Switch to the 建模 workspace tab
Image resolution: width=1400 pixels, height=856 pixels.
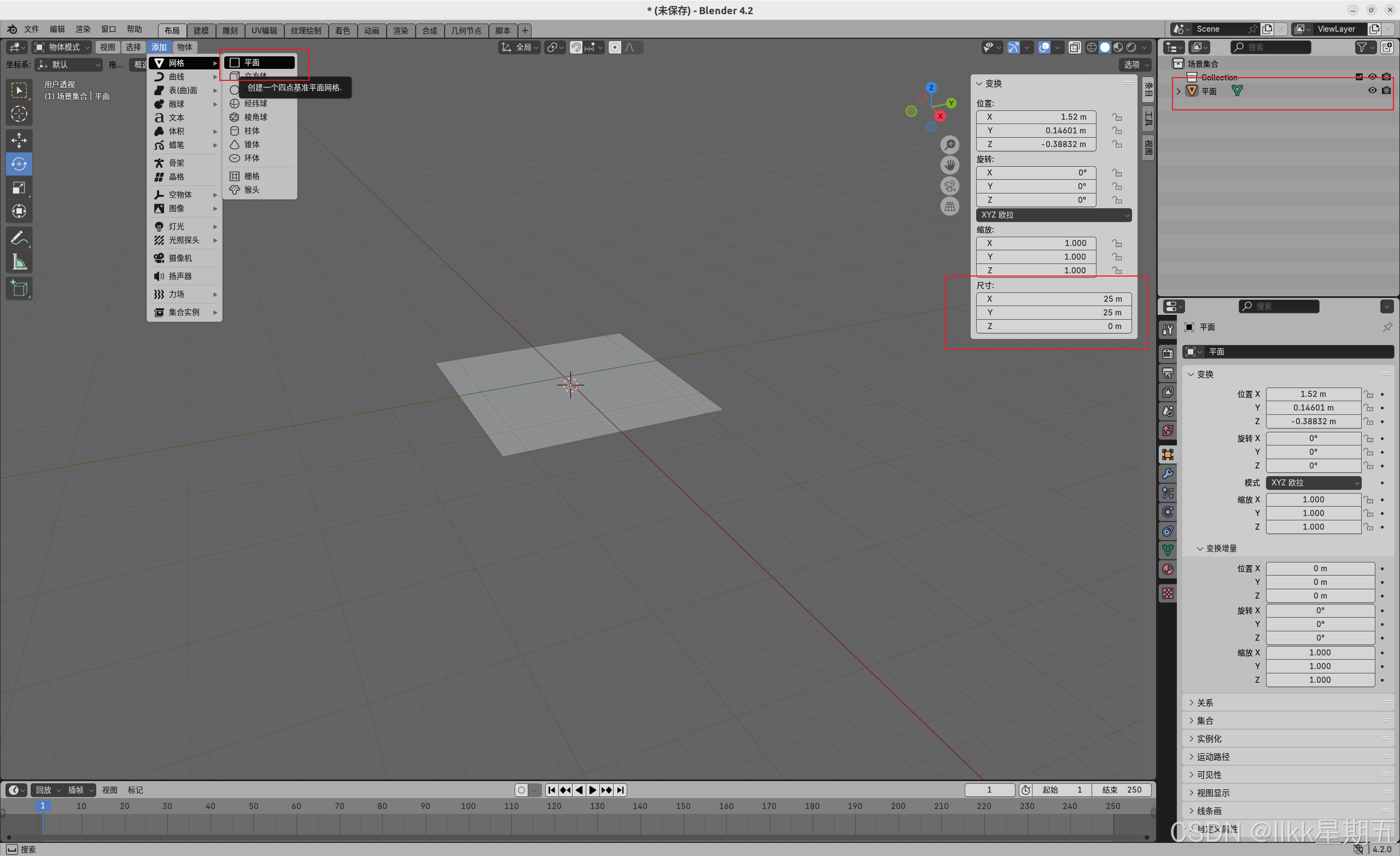tap(201, 31)
